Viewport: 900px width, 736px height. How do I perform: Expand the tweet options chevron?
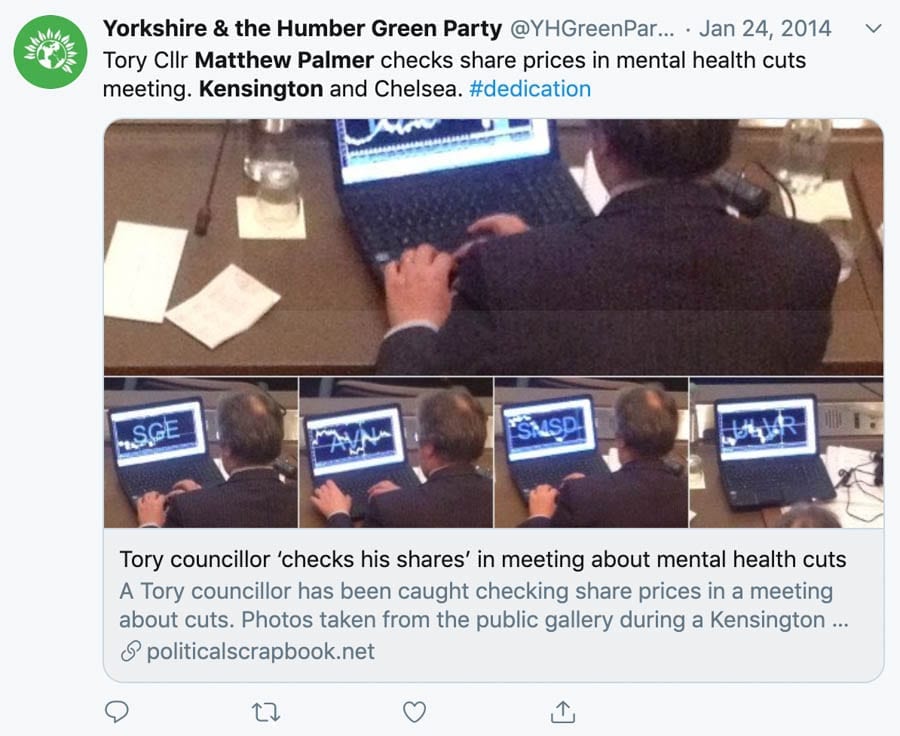click(873, 28)
